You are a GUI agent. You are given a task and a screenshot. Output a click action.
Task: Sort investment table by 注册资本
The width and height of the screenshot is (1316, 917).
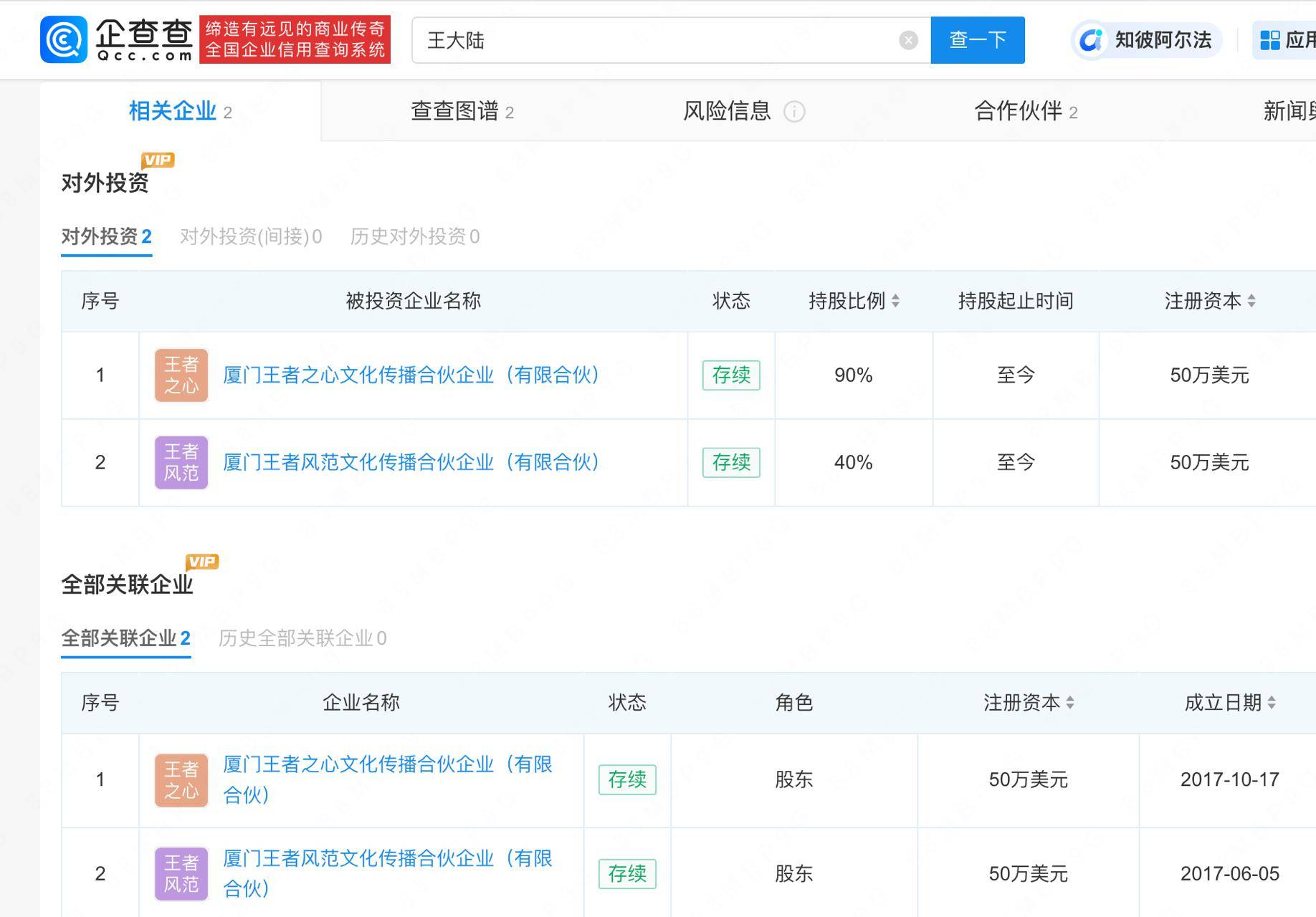1251,301
